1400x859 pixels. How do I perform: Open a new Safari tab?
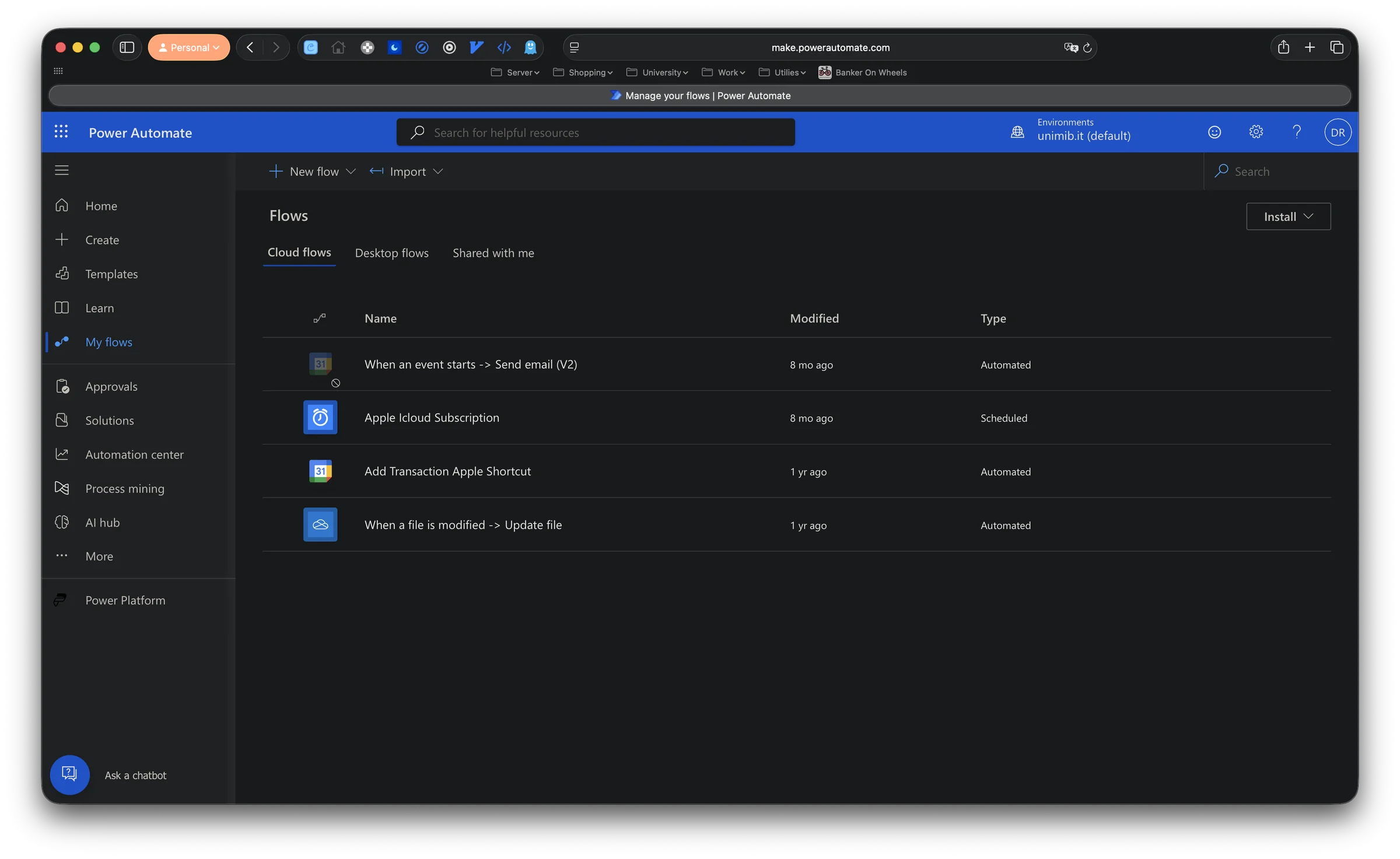1310,47
